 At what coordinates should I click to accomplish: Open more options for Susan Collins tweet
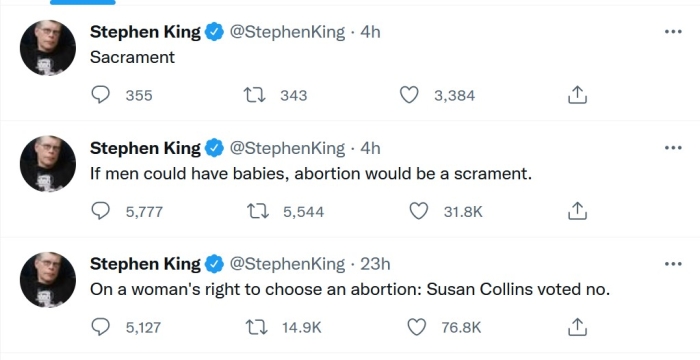673,264
